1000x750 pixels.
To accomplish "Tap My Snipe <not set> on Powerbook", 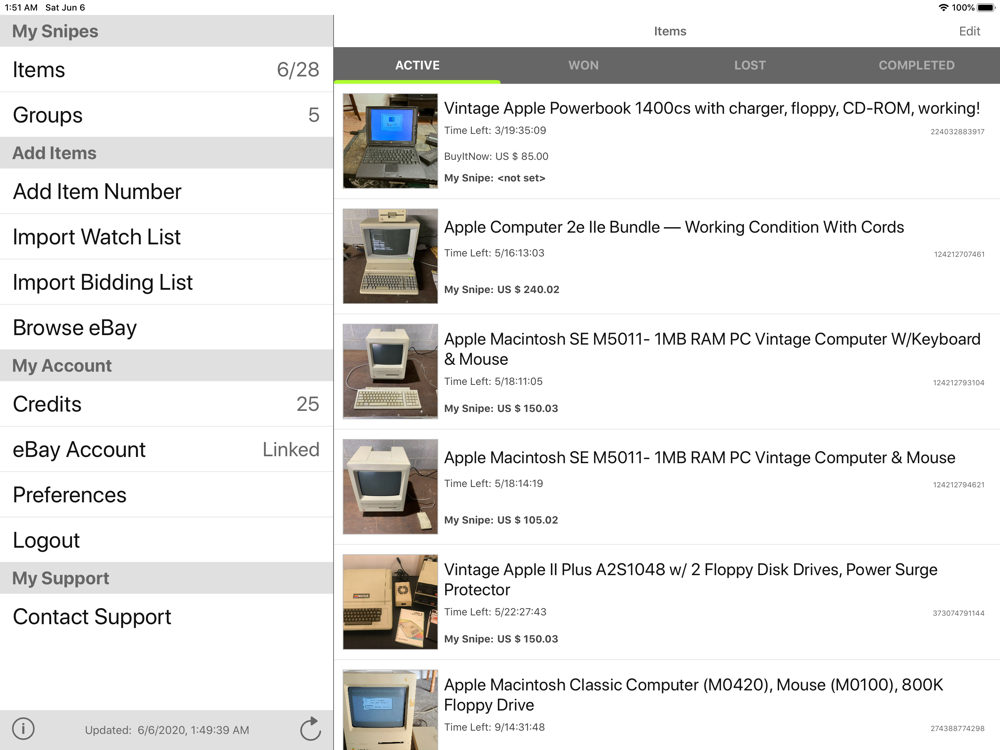I will [494, 178].
